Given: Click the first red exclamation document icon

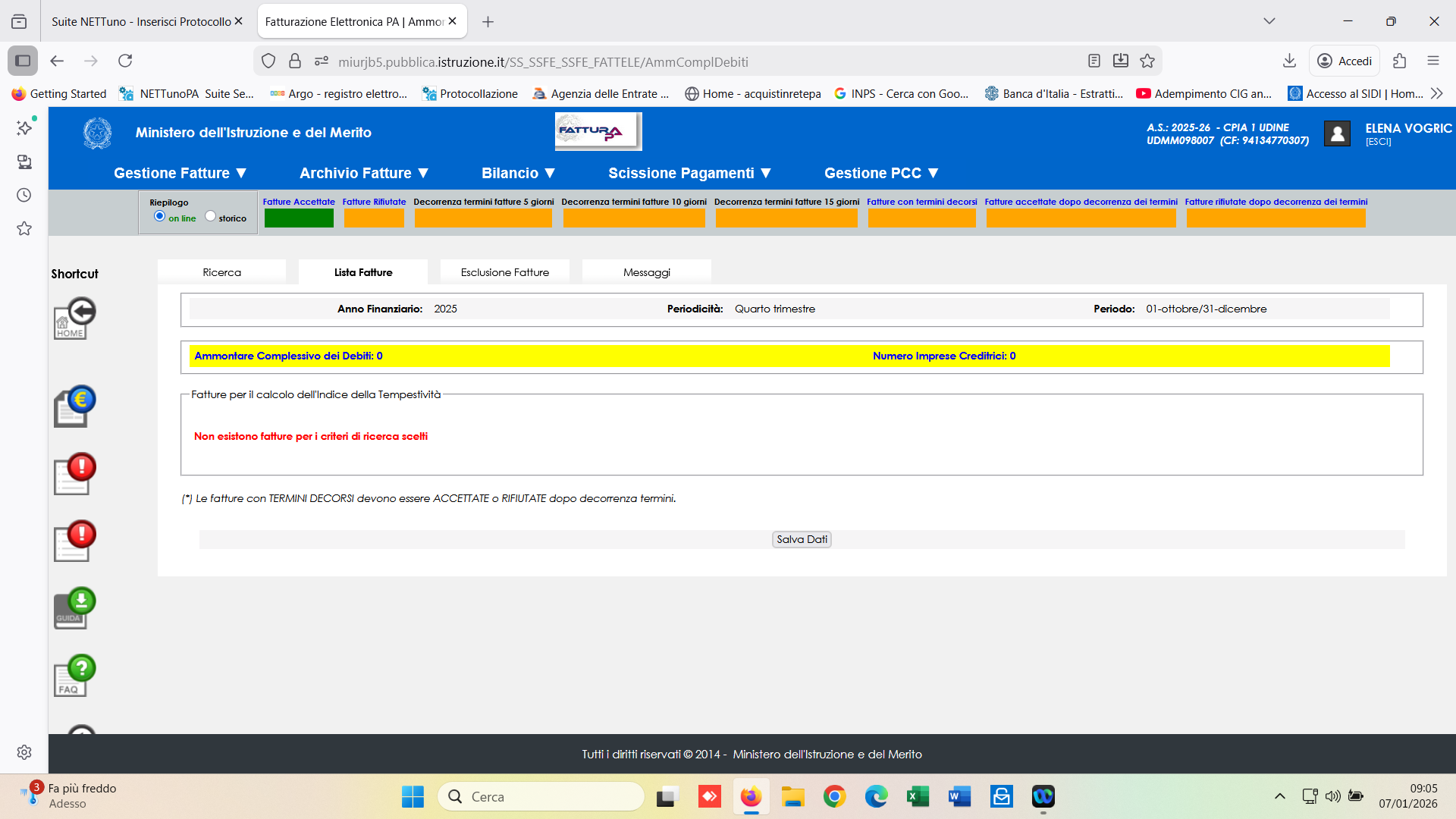Looking at the screenshot, I should coord(74,475).
